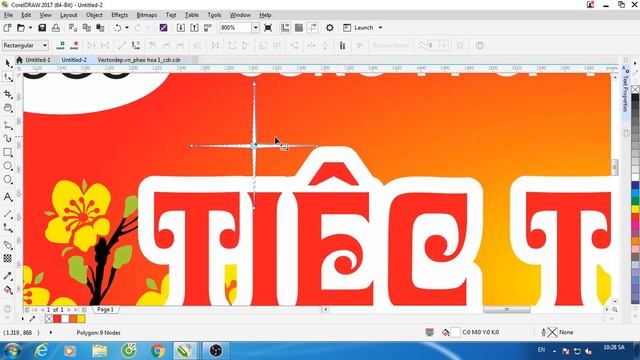This screenshot has height=360, width=640.
Task: Open the Windows Start button
Action: click(x=12, y=351)
